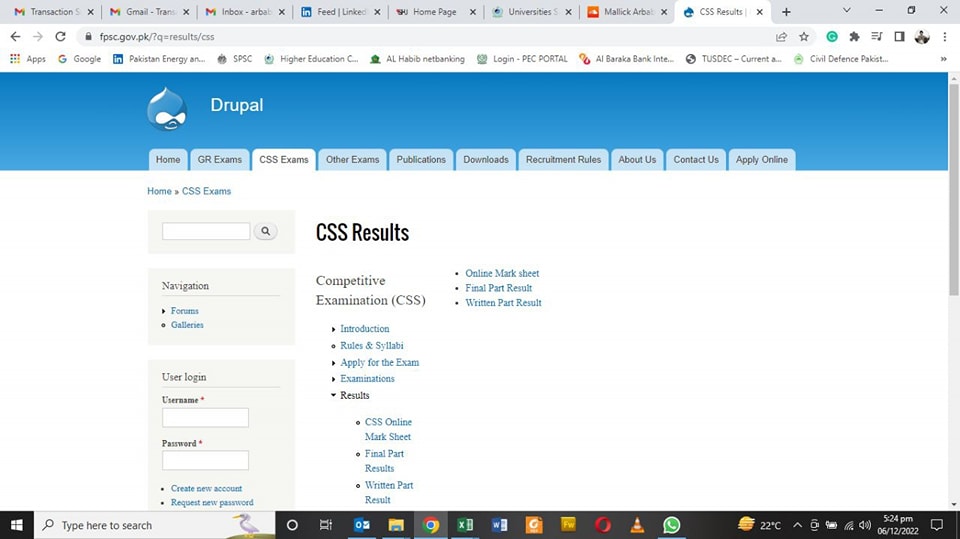
Task: Open the Galleries navigation link
Action: (187, 325)
